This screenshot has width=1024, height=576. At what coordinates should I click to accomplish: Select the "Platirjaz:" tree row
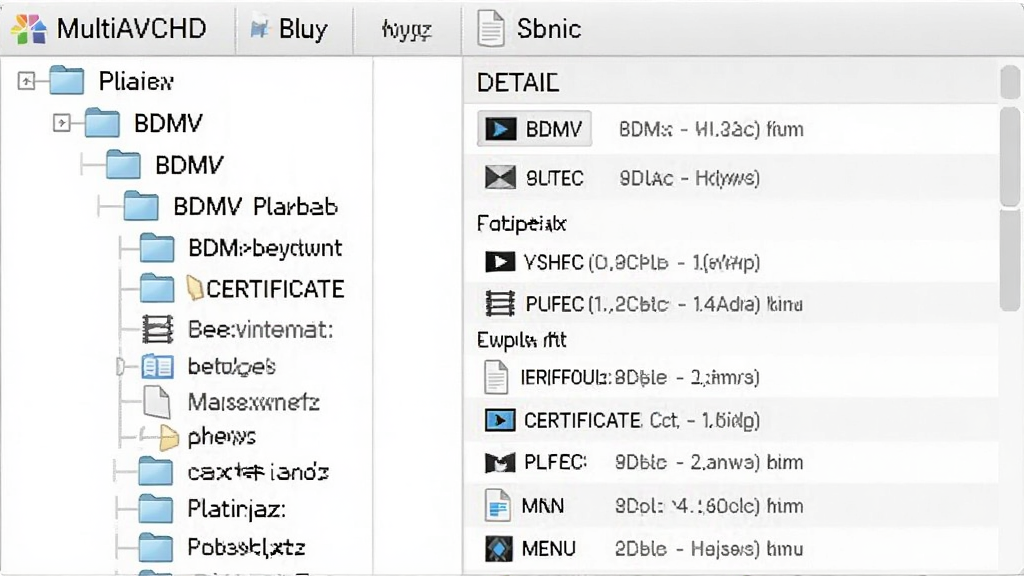(212, 509)
